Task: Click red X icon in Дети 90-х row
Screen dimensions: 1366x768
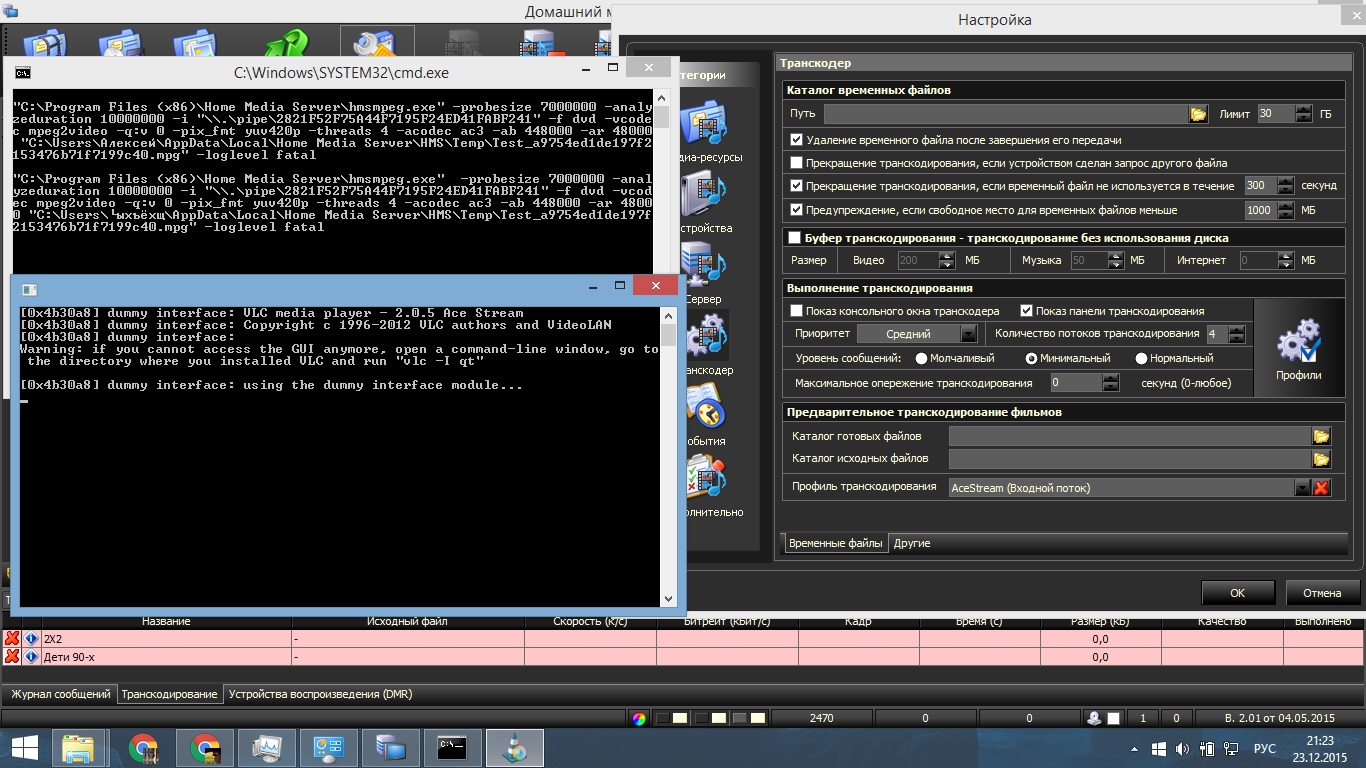Action: coord(12,657)
